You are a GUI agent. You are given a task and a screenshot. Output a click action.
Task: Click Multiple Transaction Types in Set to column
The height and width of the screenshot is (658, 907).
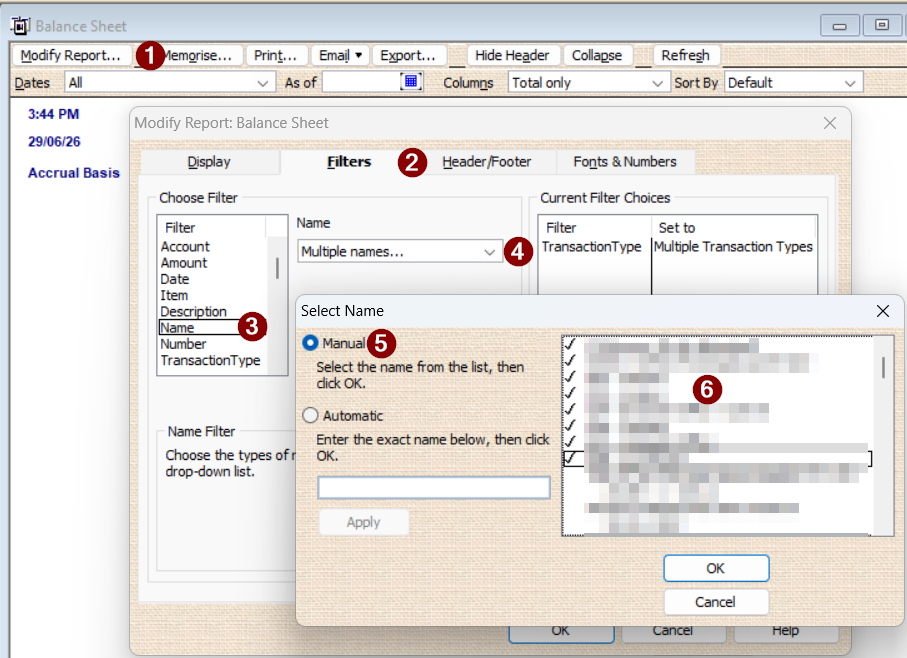(x=733, y=247)
